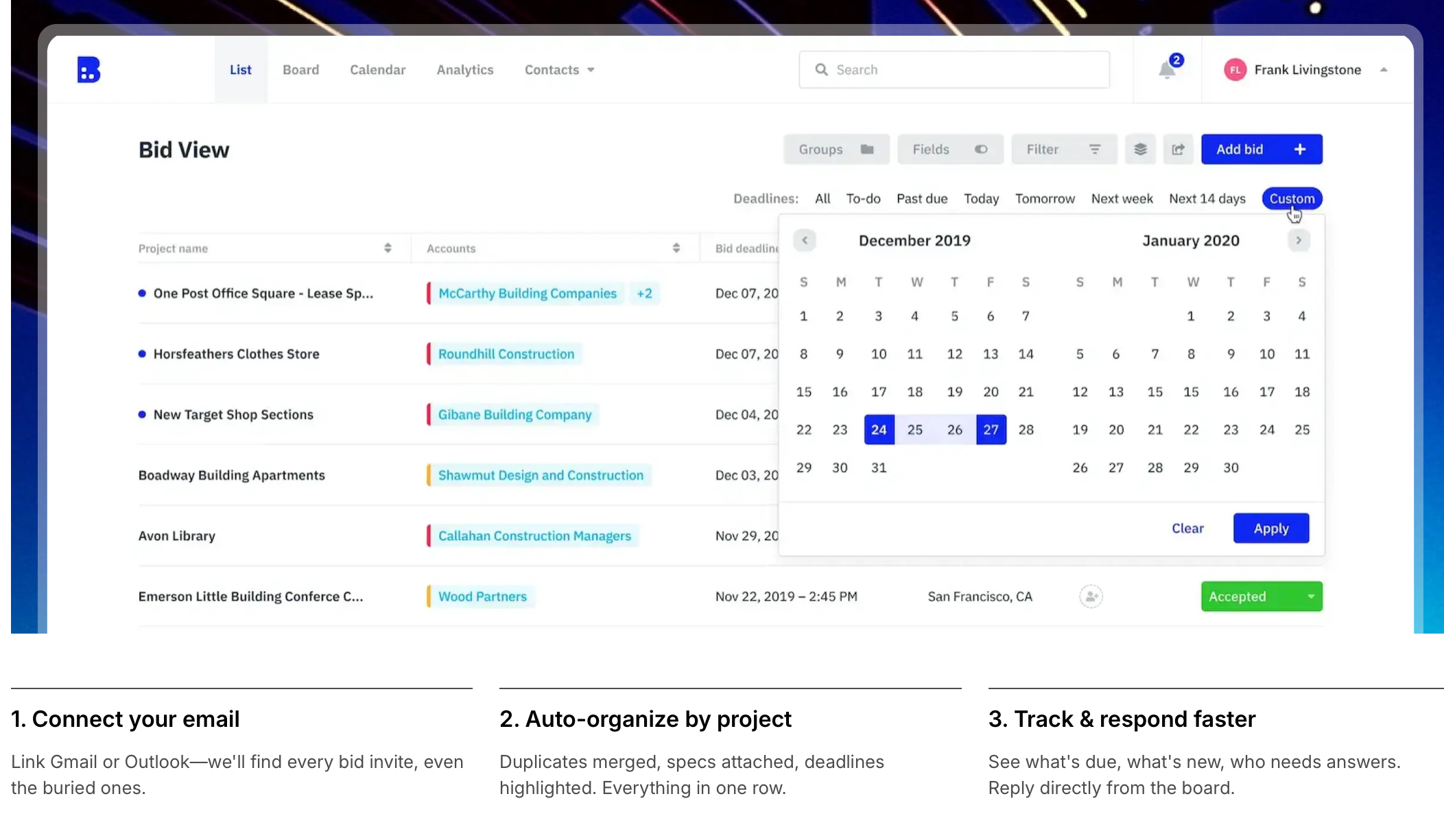Go to next month in calendar
Screen dimensions: 1444x840
[x=1298, y=241]
